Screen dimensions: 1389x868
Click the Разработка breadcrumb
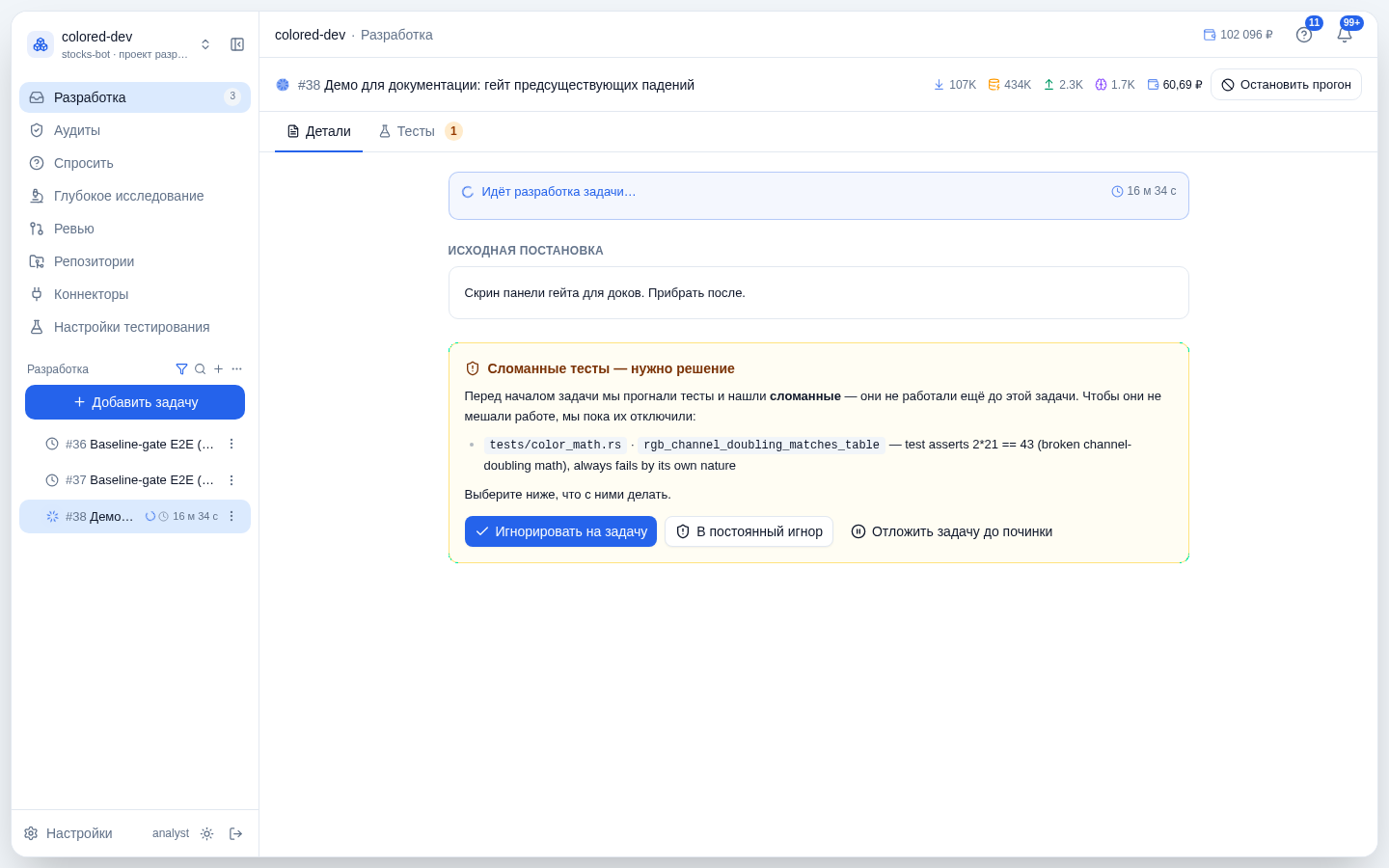tap(396, 35)
